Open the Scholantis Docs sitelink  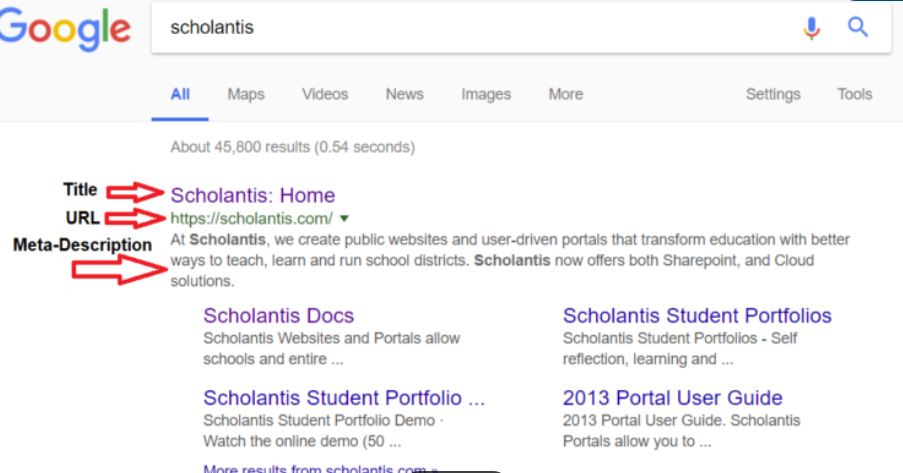click(279, 316)
